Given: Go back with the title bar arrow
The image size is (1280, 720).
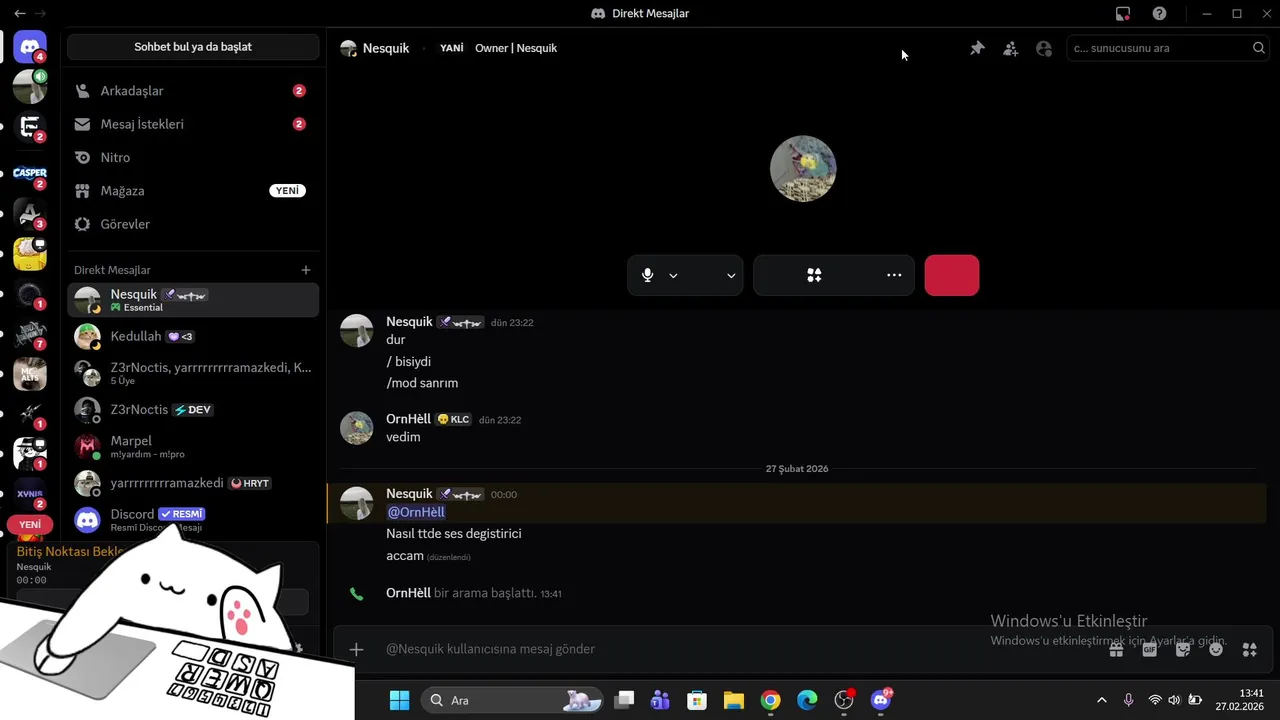Looking at the screenshot, I should (20, 14).
